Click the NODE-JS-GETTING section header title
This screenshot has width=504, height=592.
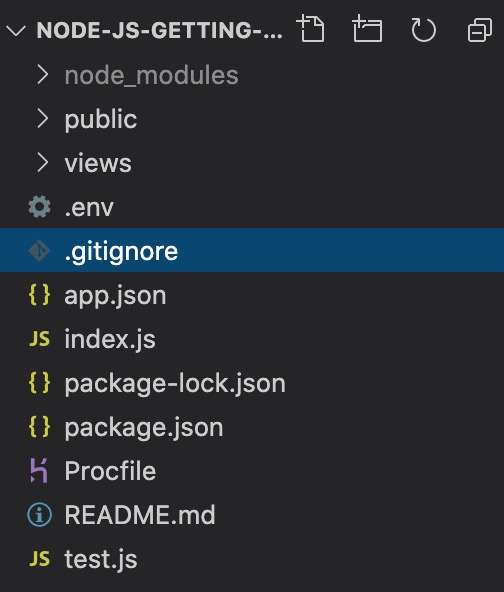click(x=160, y=30)
